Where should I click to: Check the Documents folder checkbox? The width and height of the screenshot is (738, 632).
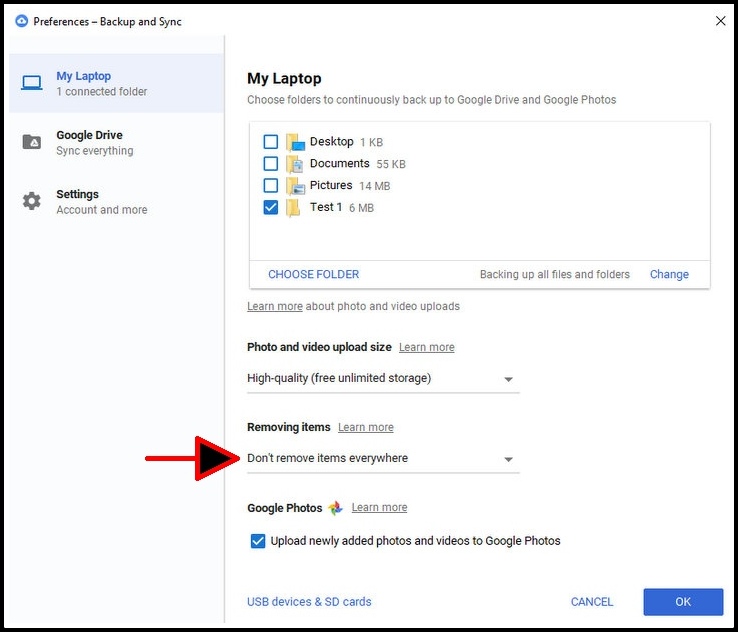(x=271, y=164)
